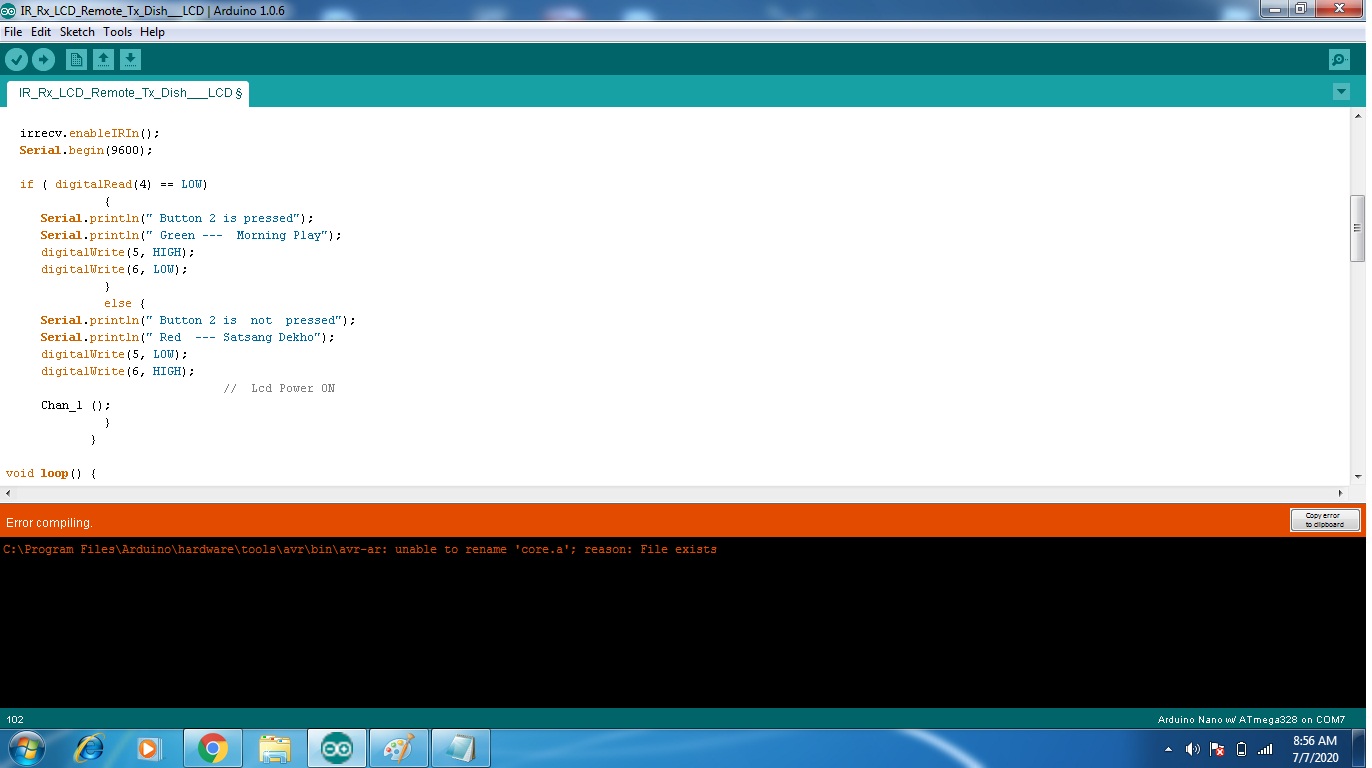Image resolution: width=1372 pixels, height=768 pixels.
Task: Click the 'digitalWrite(6, LOW);' line
Action: click(114, 269)
